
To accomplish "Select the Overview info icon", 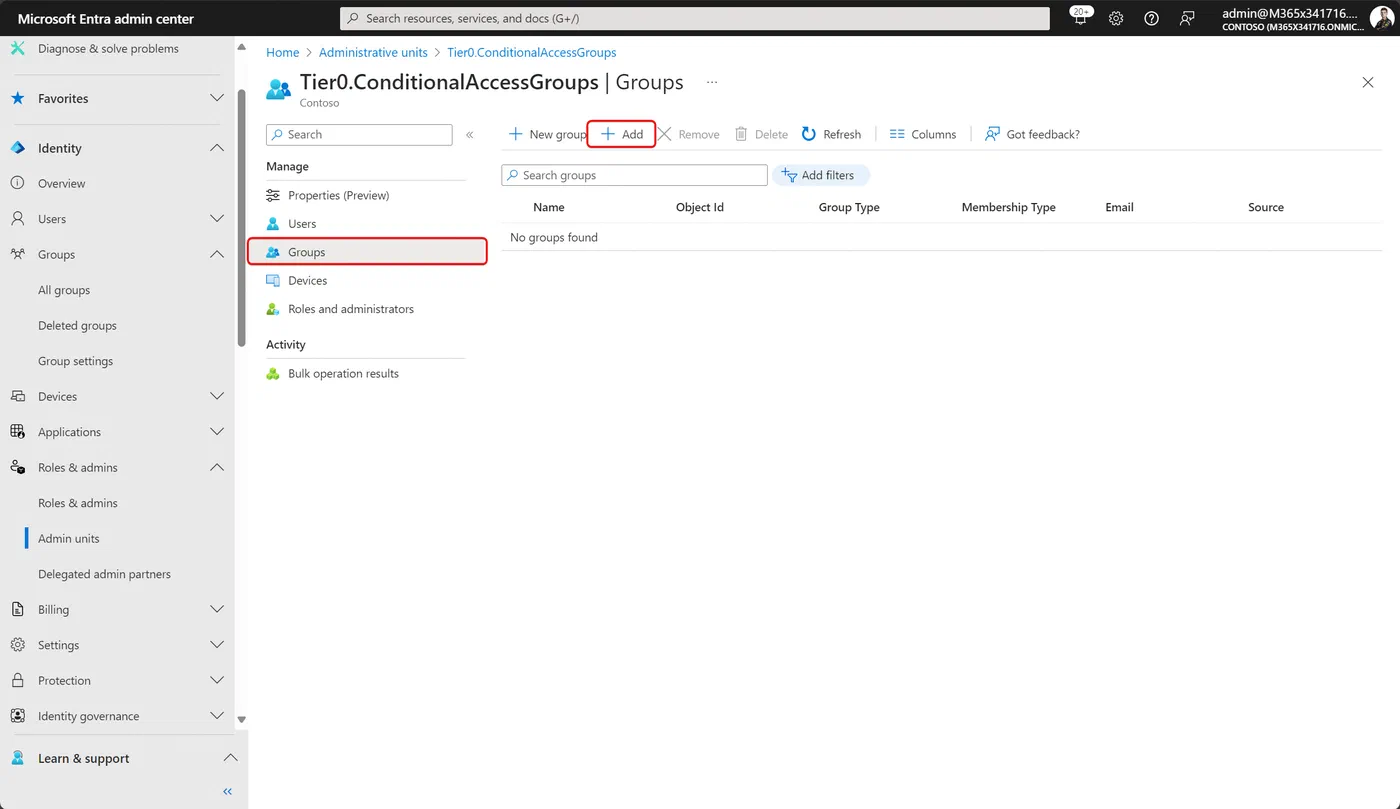I will click(x=17, y=183).
